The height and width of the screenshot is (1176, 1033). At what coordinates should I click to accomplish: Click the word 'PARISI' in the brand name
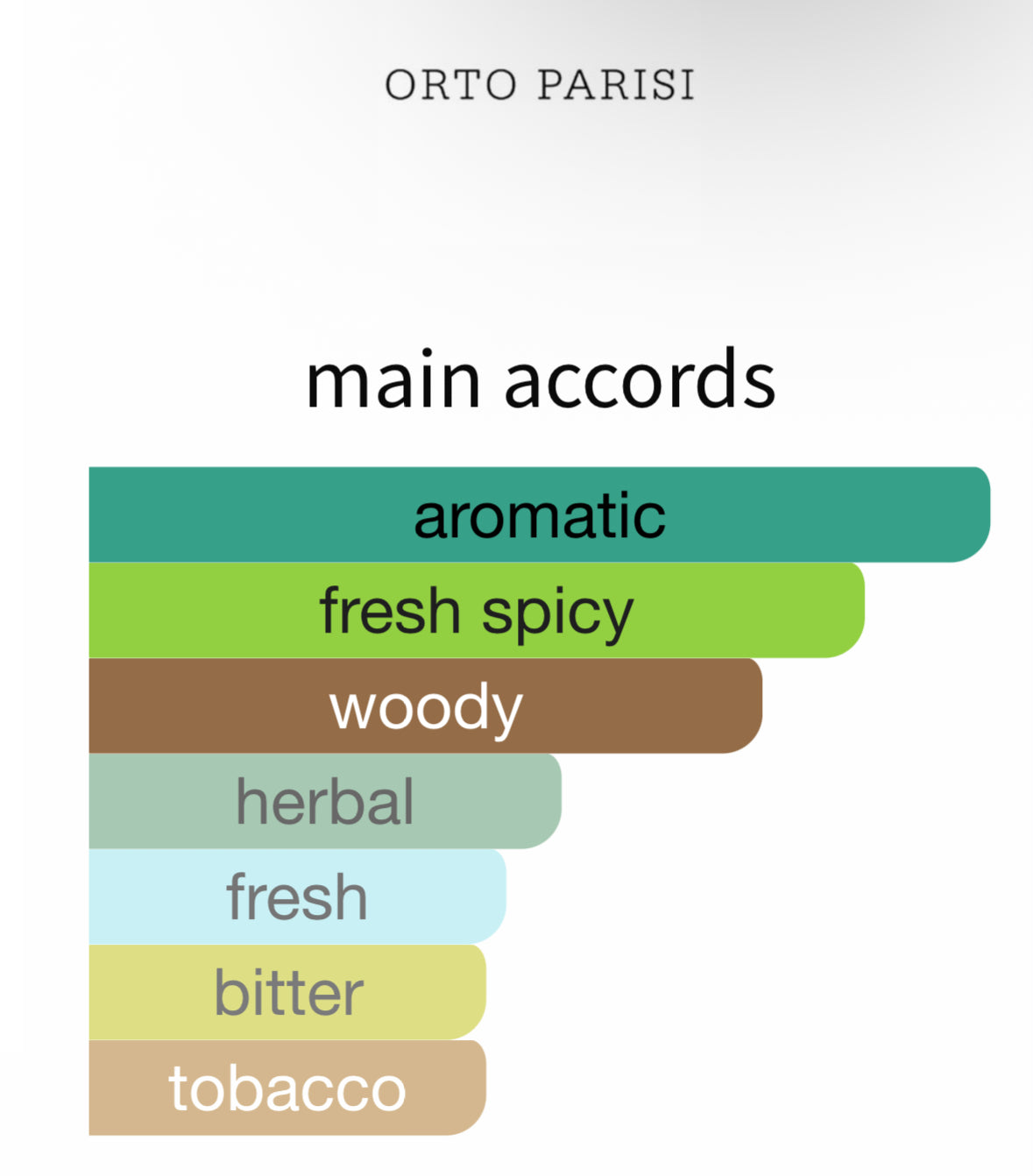click(x=616, y=85)
